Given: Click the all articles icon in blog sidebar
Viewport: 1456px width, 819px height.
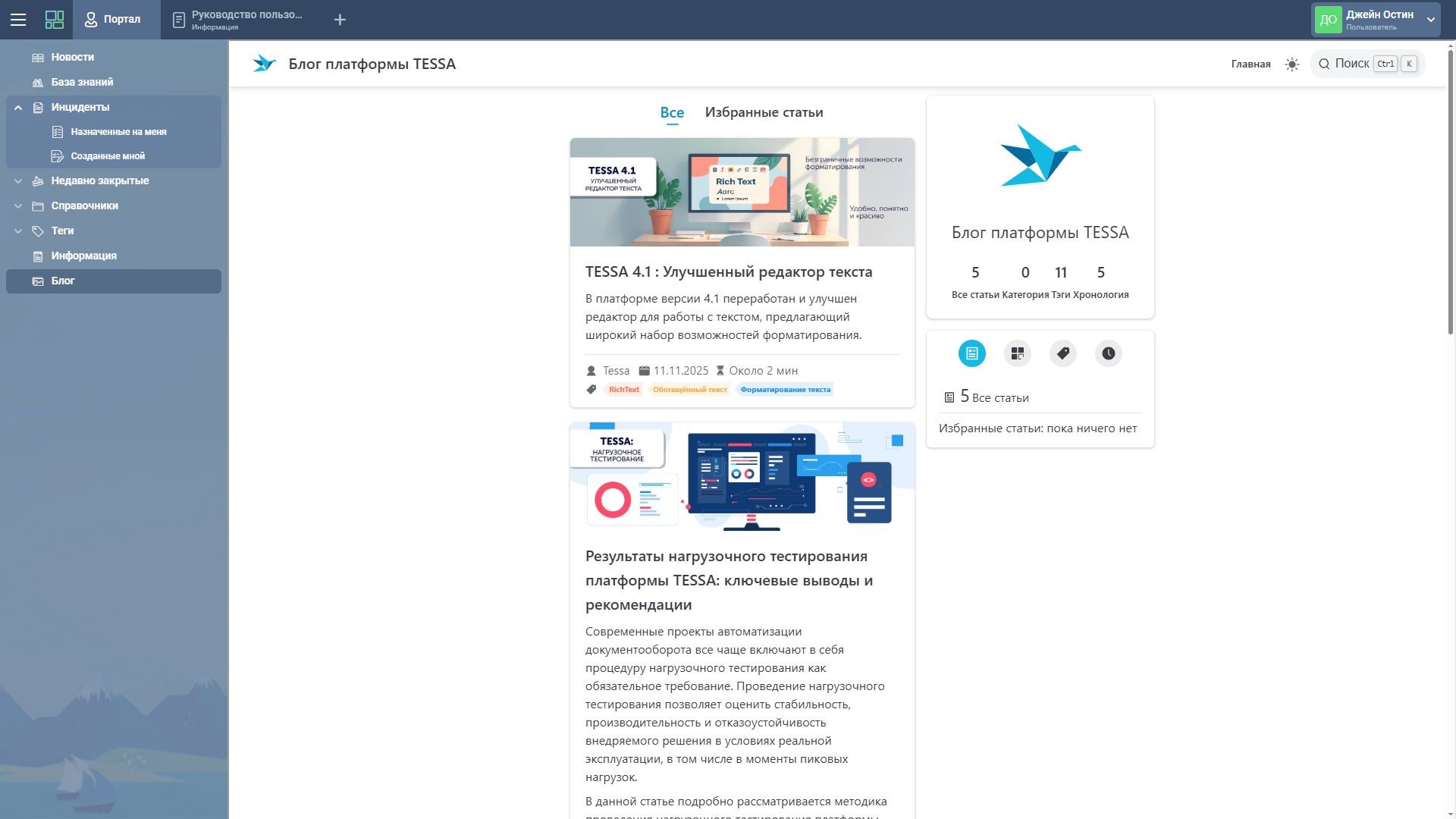Looking at the screenshot, I should [971, 353].
